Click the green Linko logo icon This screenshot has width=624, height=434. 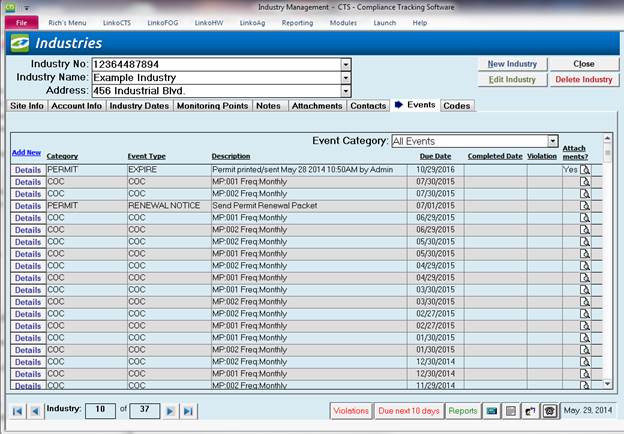coord(19,43)
